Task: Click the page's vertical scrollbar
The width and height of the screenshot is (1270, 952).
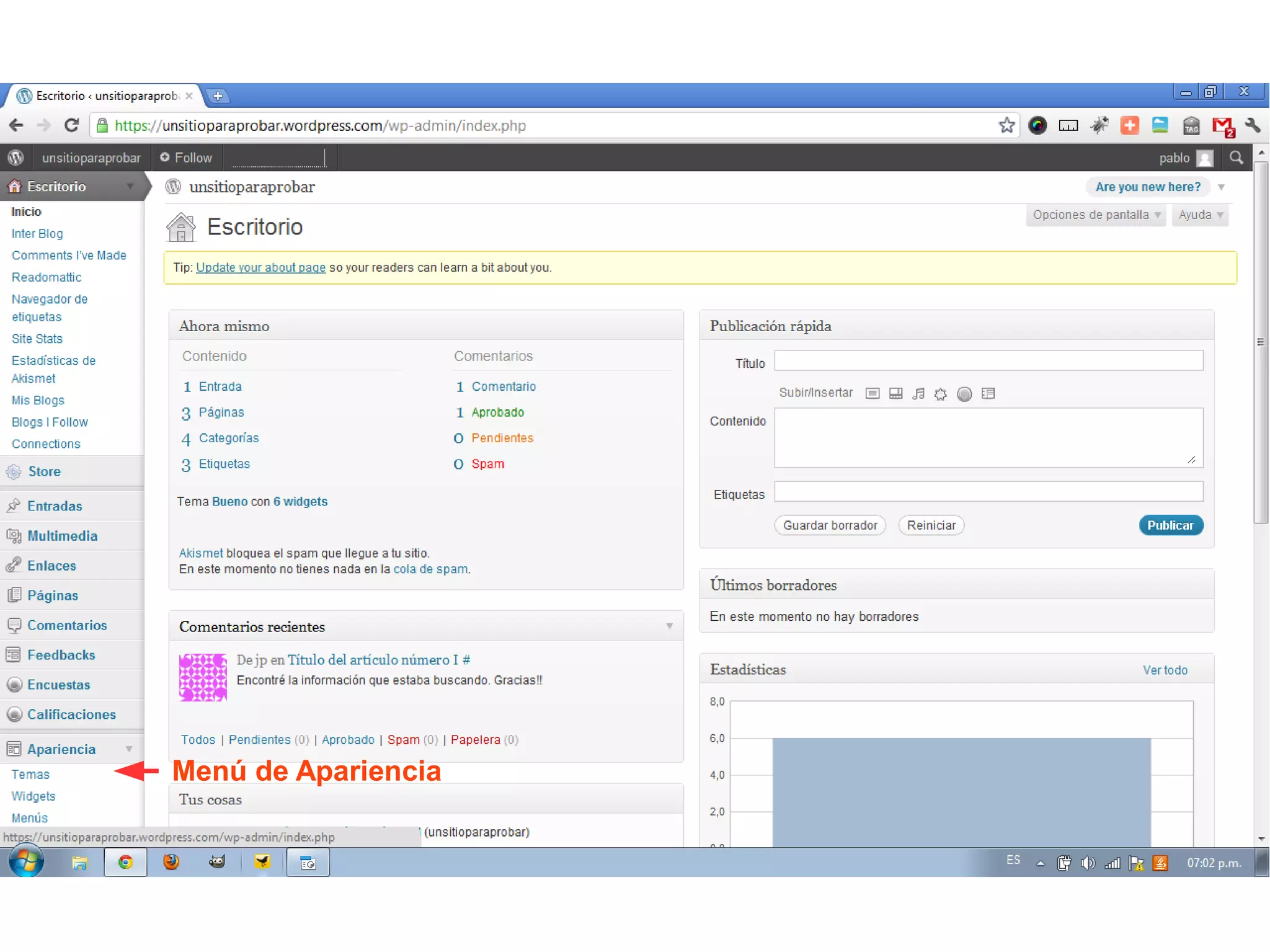Action: tap(1261, 342)
